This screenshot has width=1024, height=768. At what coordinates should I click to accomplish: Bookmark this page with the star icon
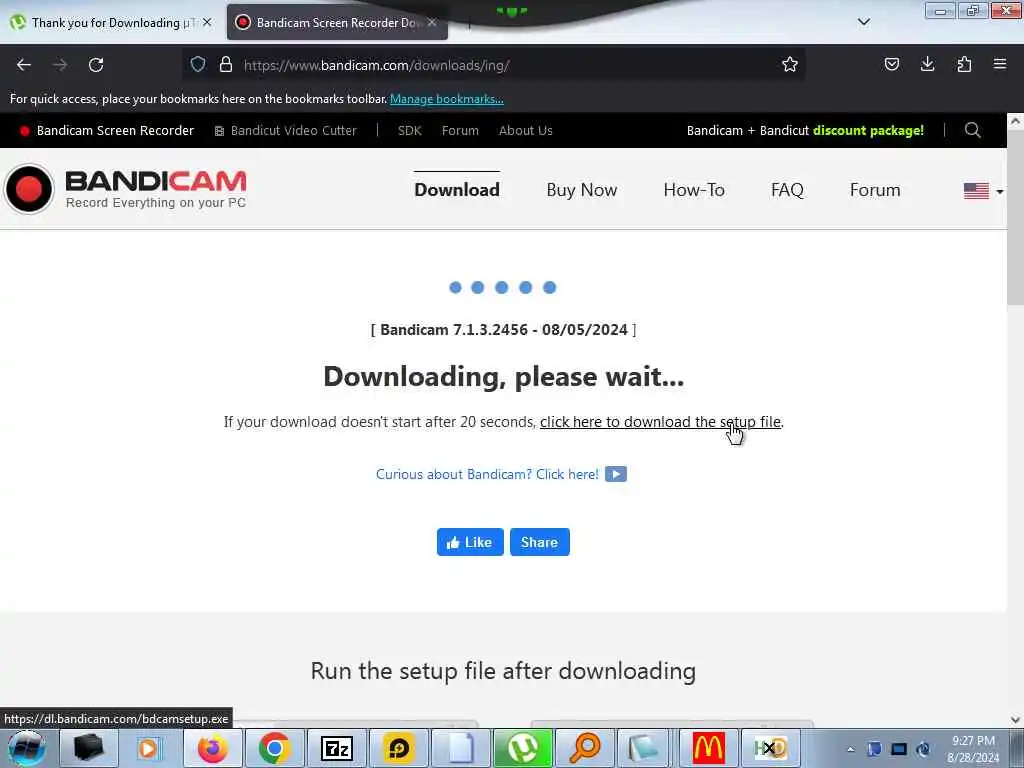pyautogui.click(x=790, y=64)
